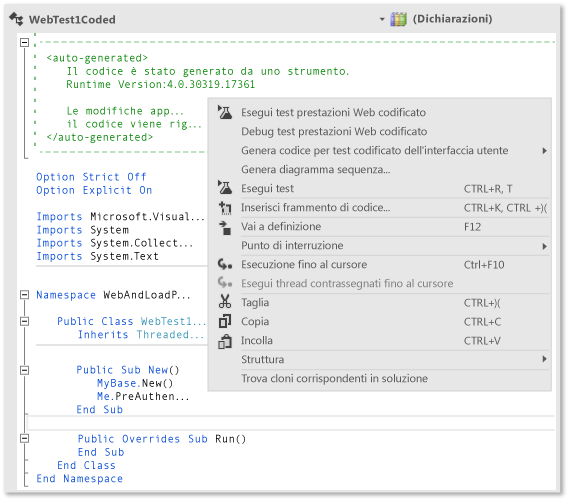Open the WebTest1Coded dropdown arrow
569x501 pixels.
click(x=382, y=19)
